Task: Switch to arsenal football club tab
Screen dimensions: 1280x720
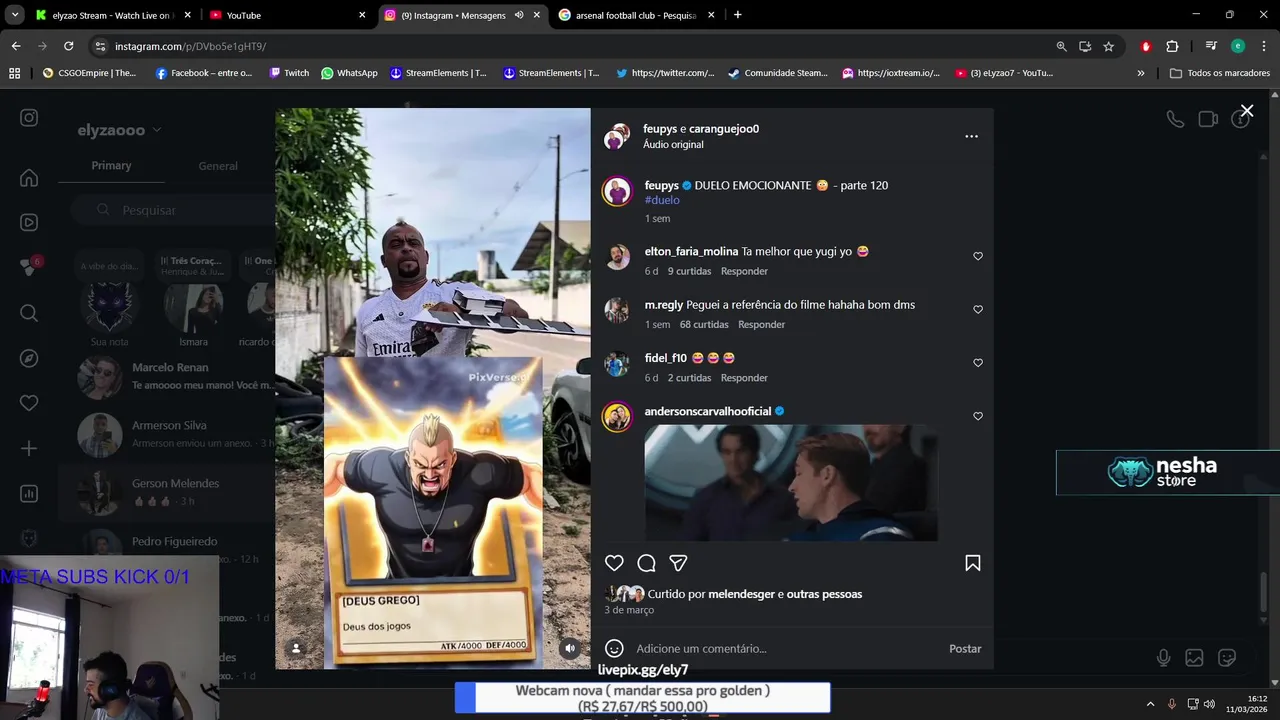Action: [637, 15]
